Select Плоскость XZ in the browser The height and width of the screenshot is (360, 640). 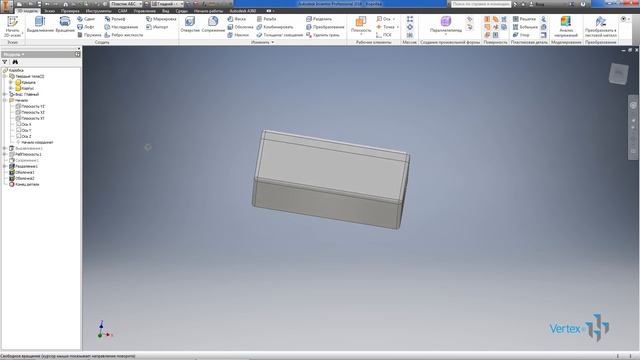tap(30, 112)
